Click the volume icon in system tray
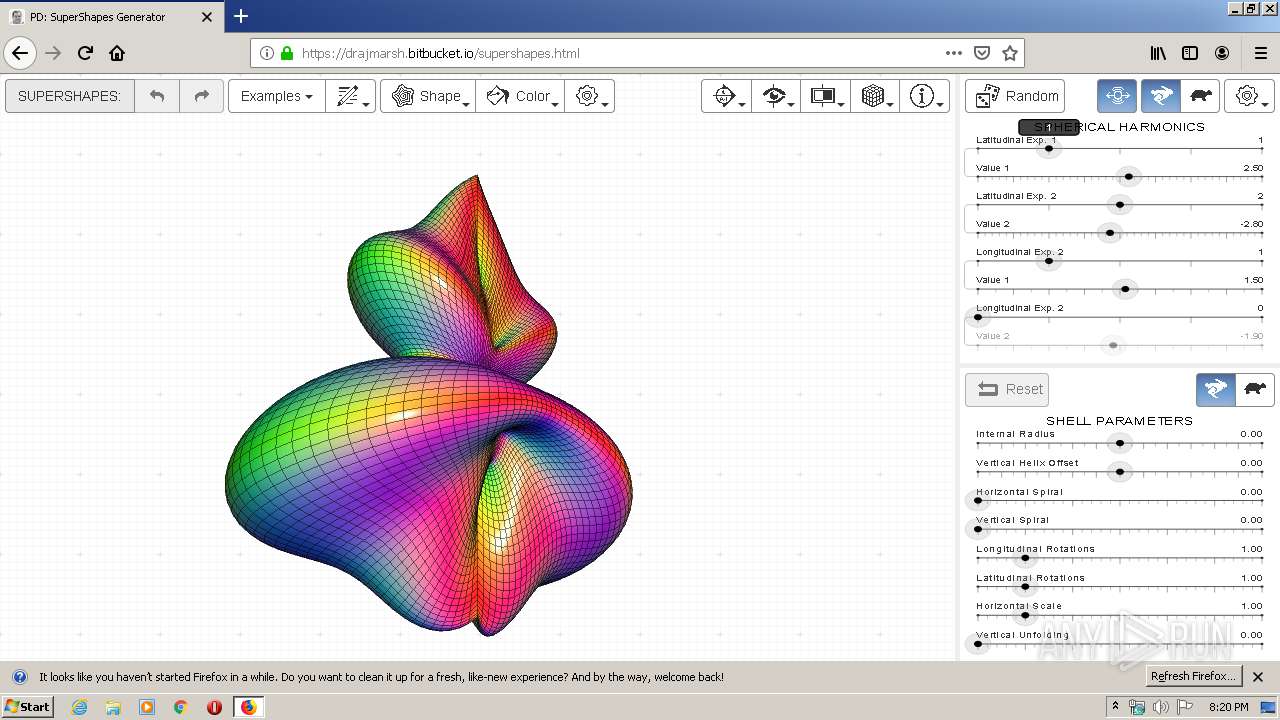 [x=1161, y=707]
